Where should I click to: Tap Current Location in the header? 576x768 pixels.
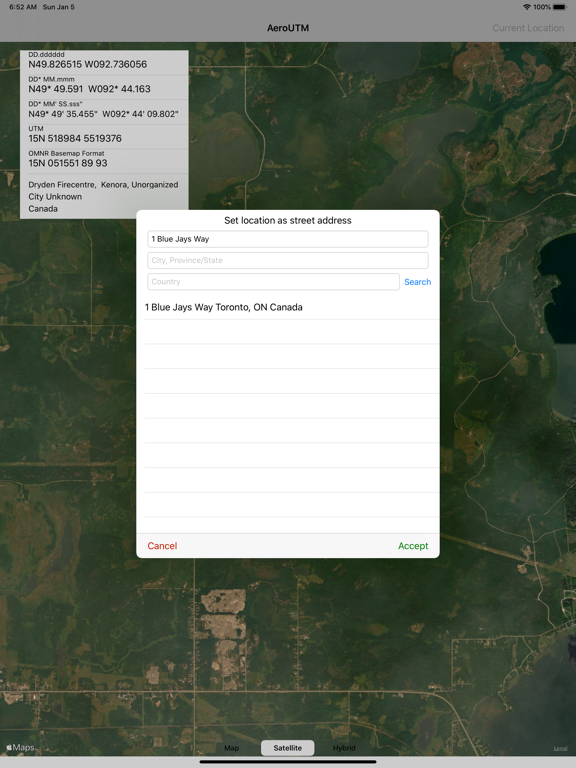click(528, 28)
